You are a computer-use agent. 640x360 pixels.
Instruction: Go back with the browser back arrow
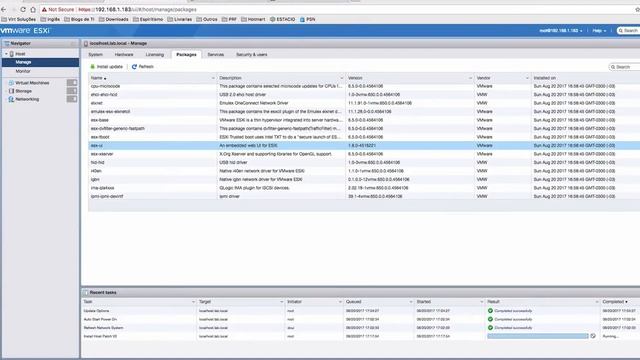click(x=4, y=9)
